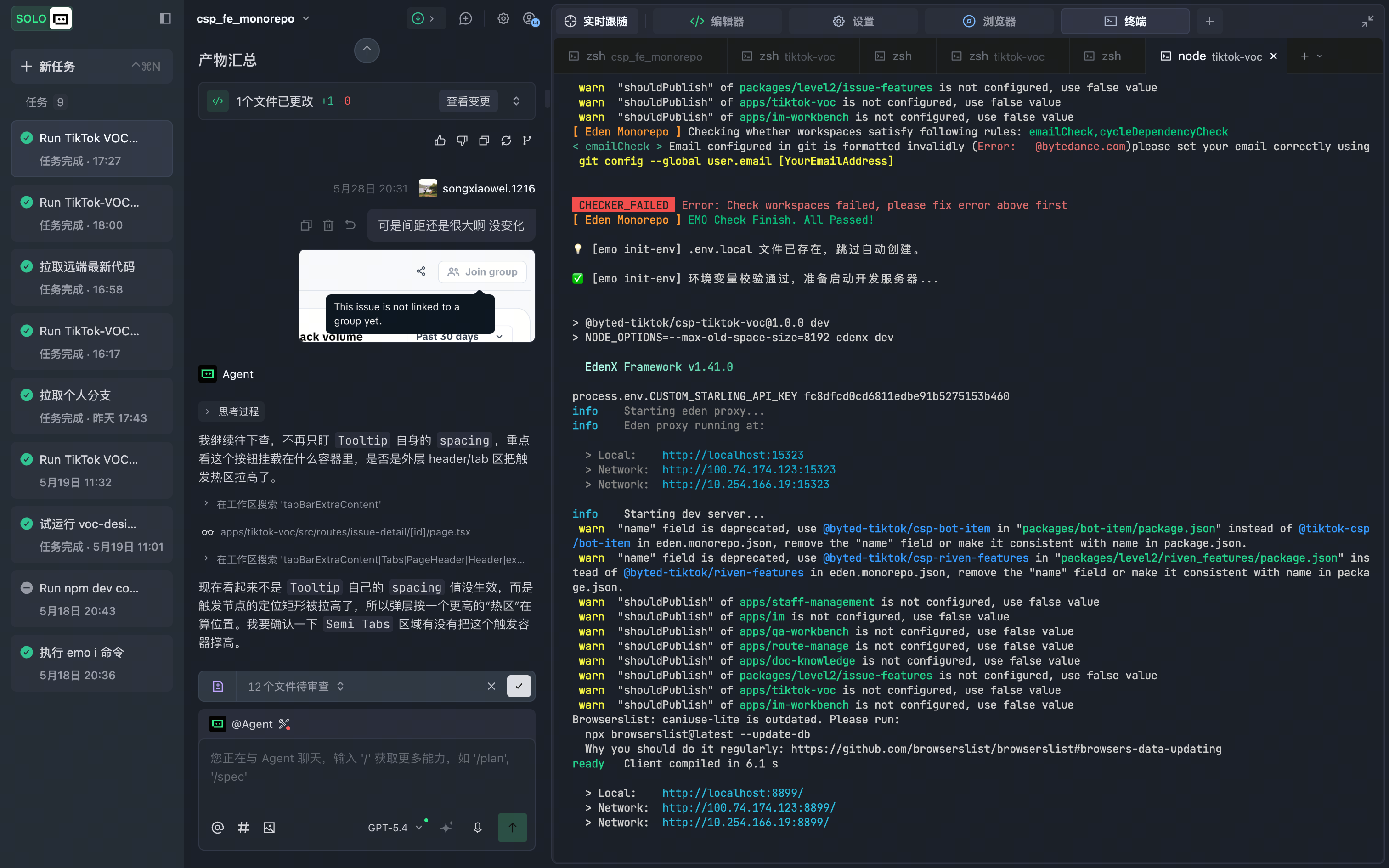
Task: Copy the artifact summary
Action: [484, 141]
